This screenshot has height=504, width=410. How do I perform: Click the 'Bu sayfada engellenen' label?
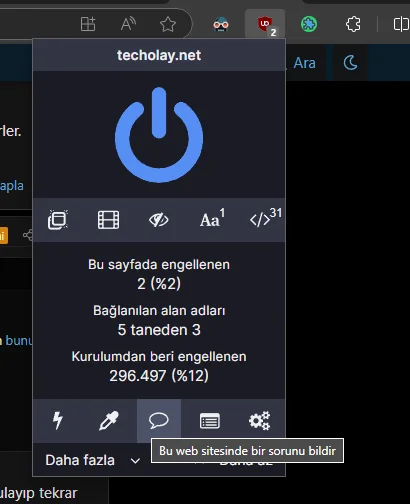tap(159, 265)
